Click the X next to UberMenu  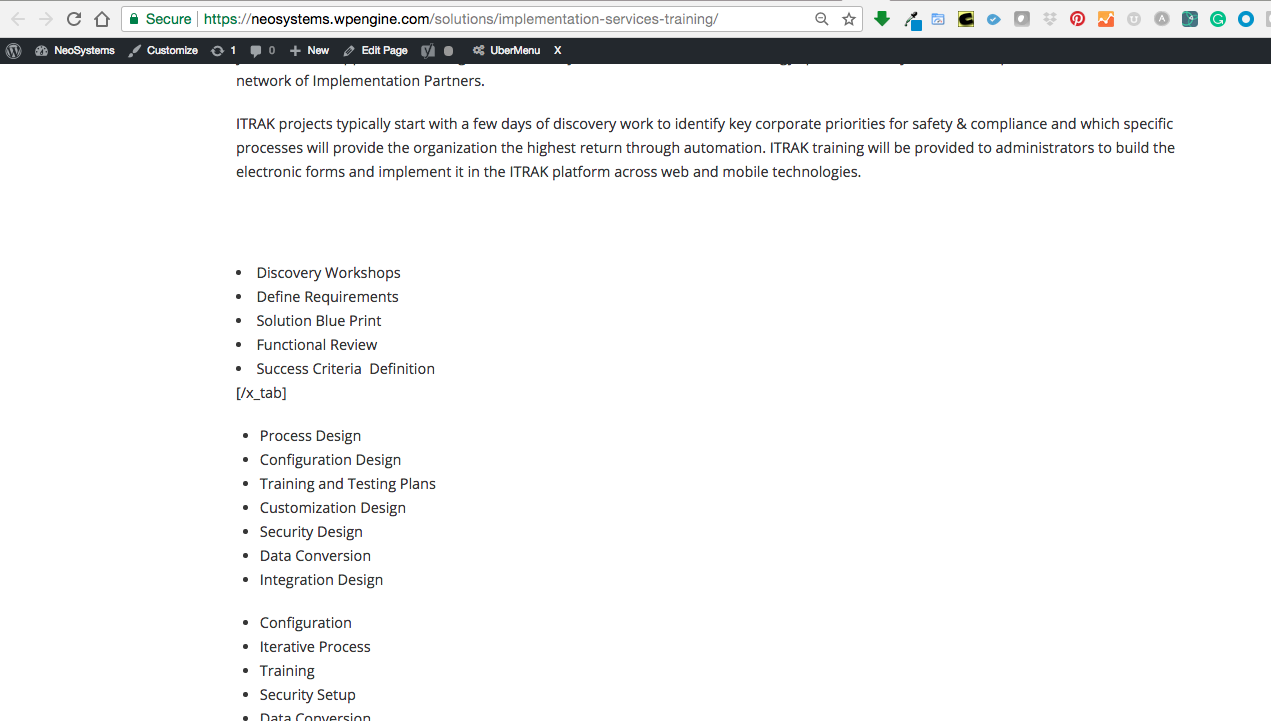pos(558,51)
